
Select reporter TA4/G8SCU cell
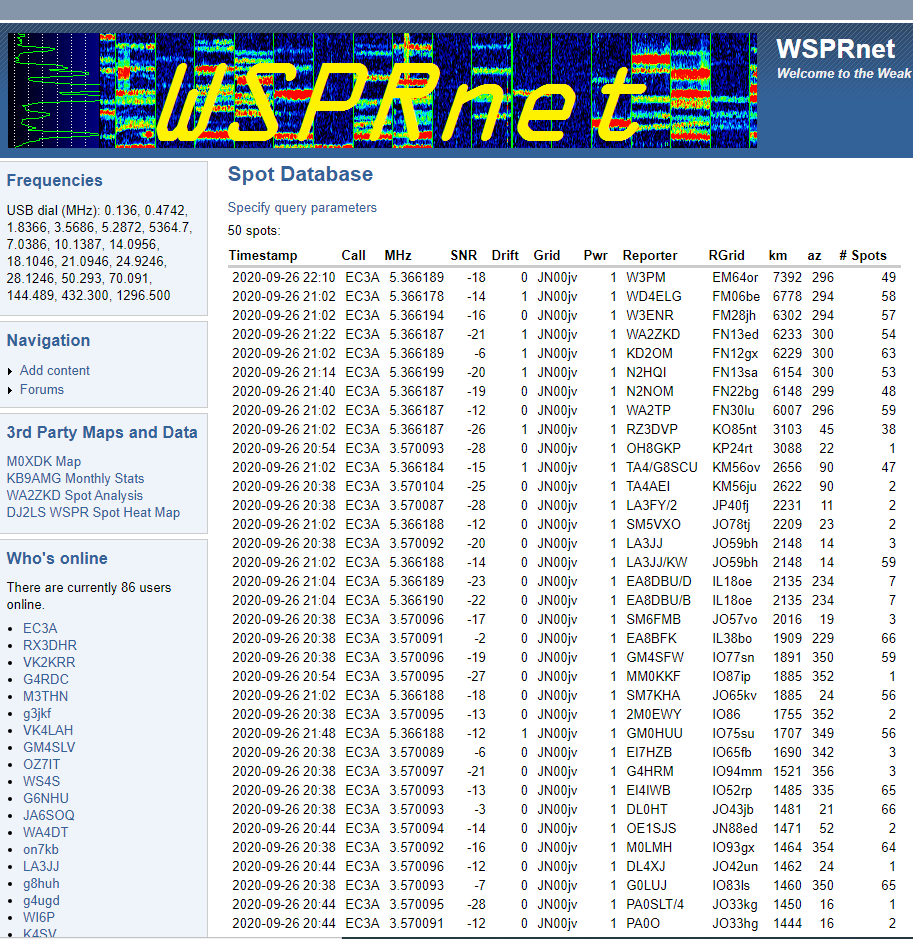pyautogui.click(x=662, y=467)
